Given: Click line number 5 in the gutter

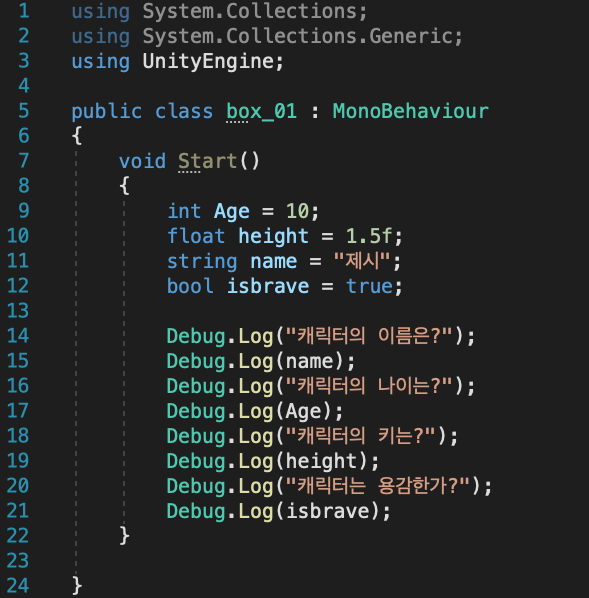Looking at the screenshot, I should pos(24,111).
